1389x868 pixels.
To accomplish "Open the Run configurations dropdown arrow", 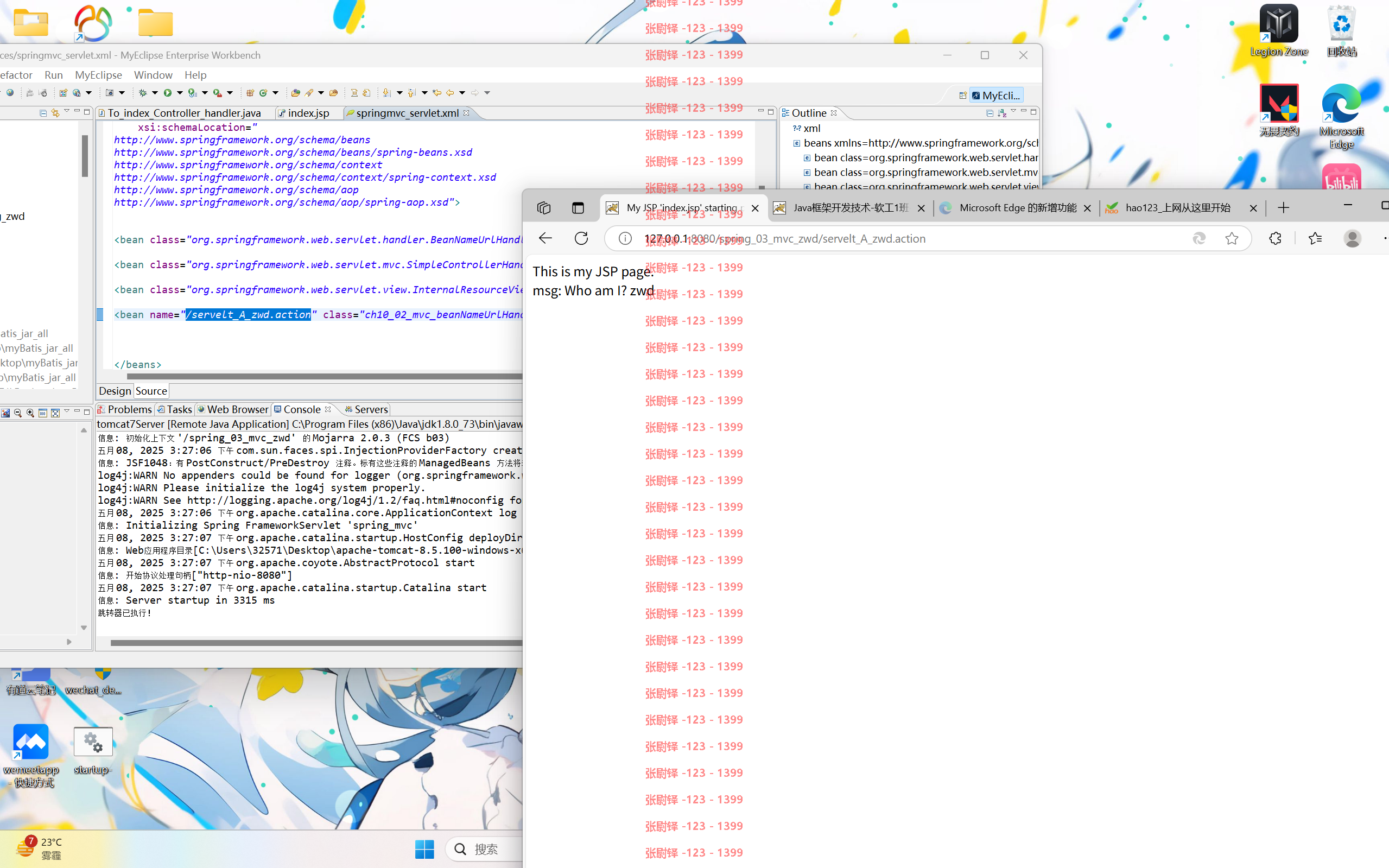I will click(180, 92).
